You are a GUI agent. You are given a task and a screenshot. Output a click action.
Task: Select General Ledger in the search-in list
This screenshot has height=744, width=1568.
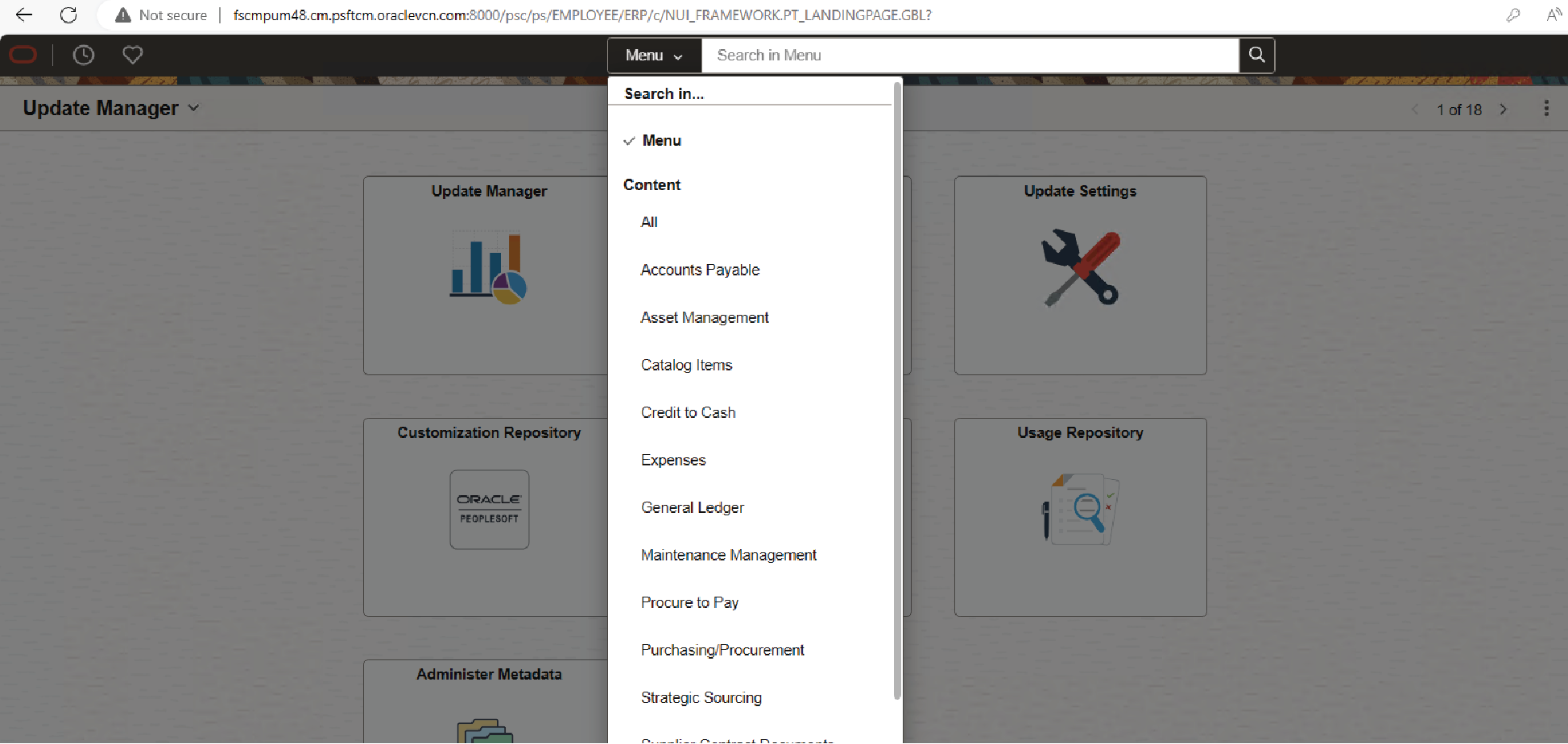[692, 507]
